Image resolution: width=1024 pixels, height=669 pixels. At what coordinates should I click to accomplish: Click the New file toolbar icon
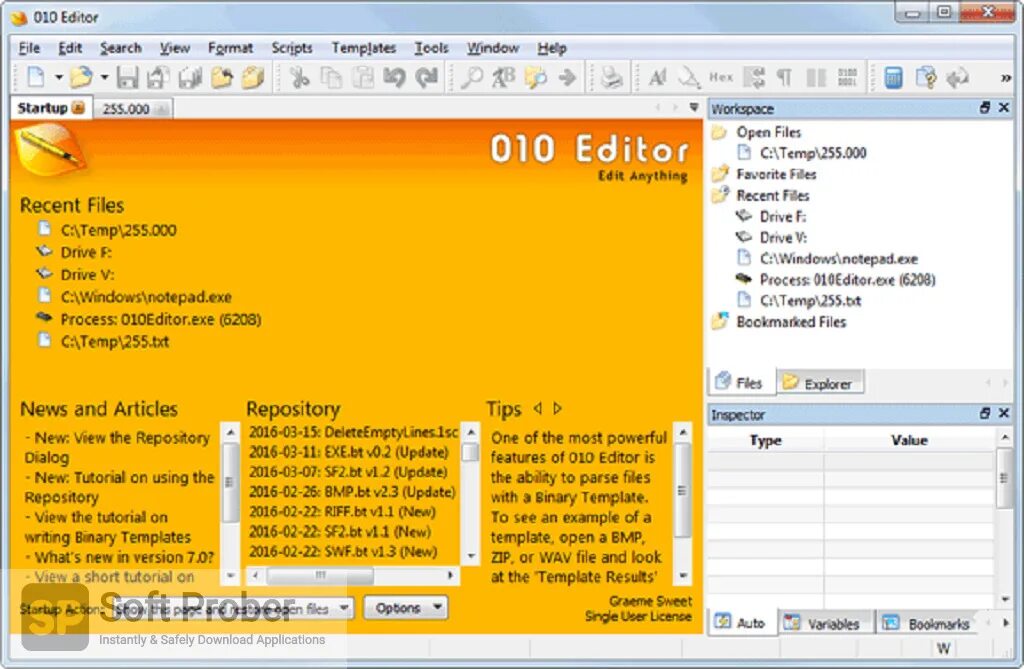click(x=37, y=77)
